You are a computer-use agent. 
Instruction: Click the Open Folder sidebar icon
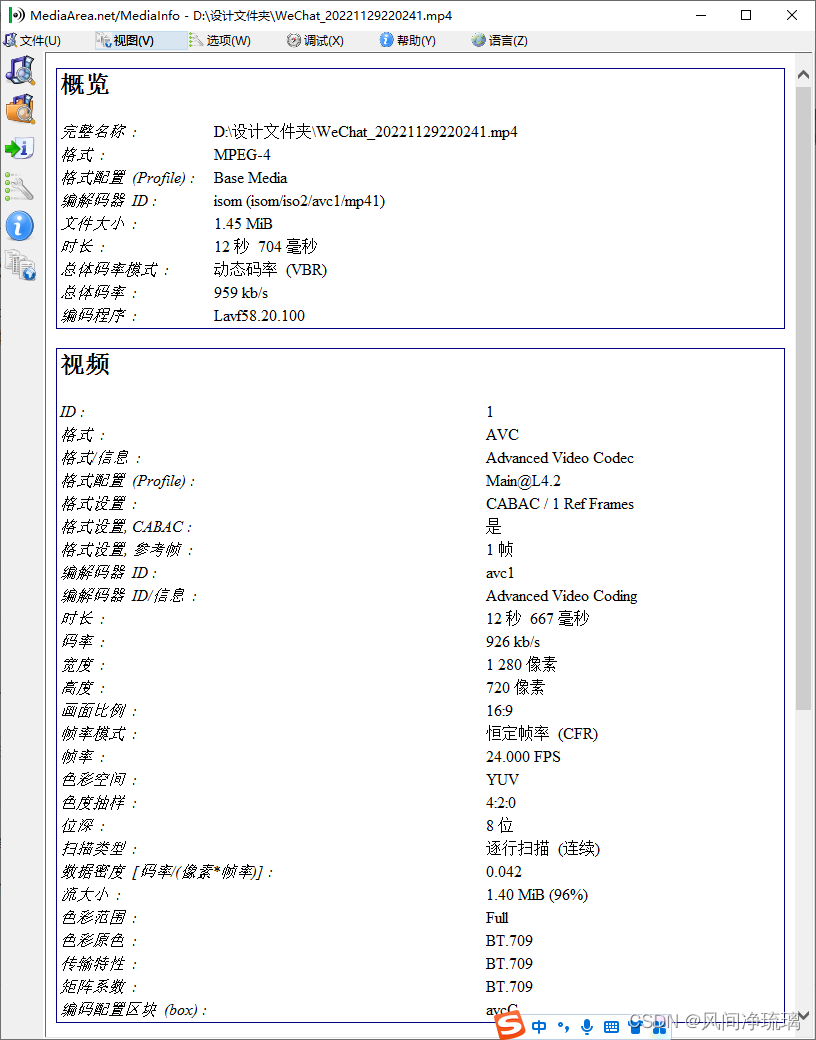click(x=20, y=108)
